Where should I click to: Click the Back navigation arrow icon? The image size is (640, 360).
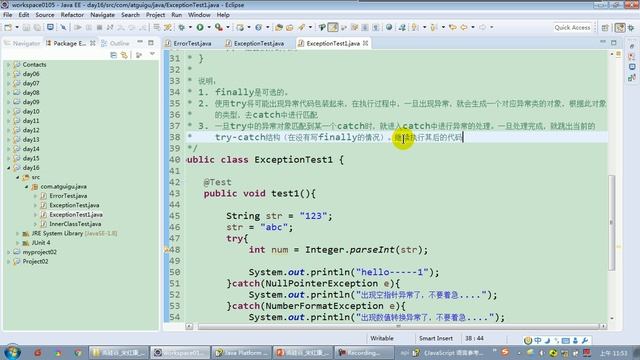pyautogui.click(x=464, y=27)
